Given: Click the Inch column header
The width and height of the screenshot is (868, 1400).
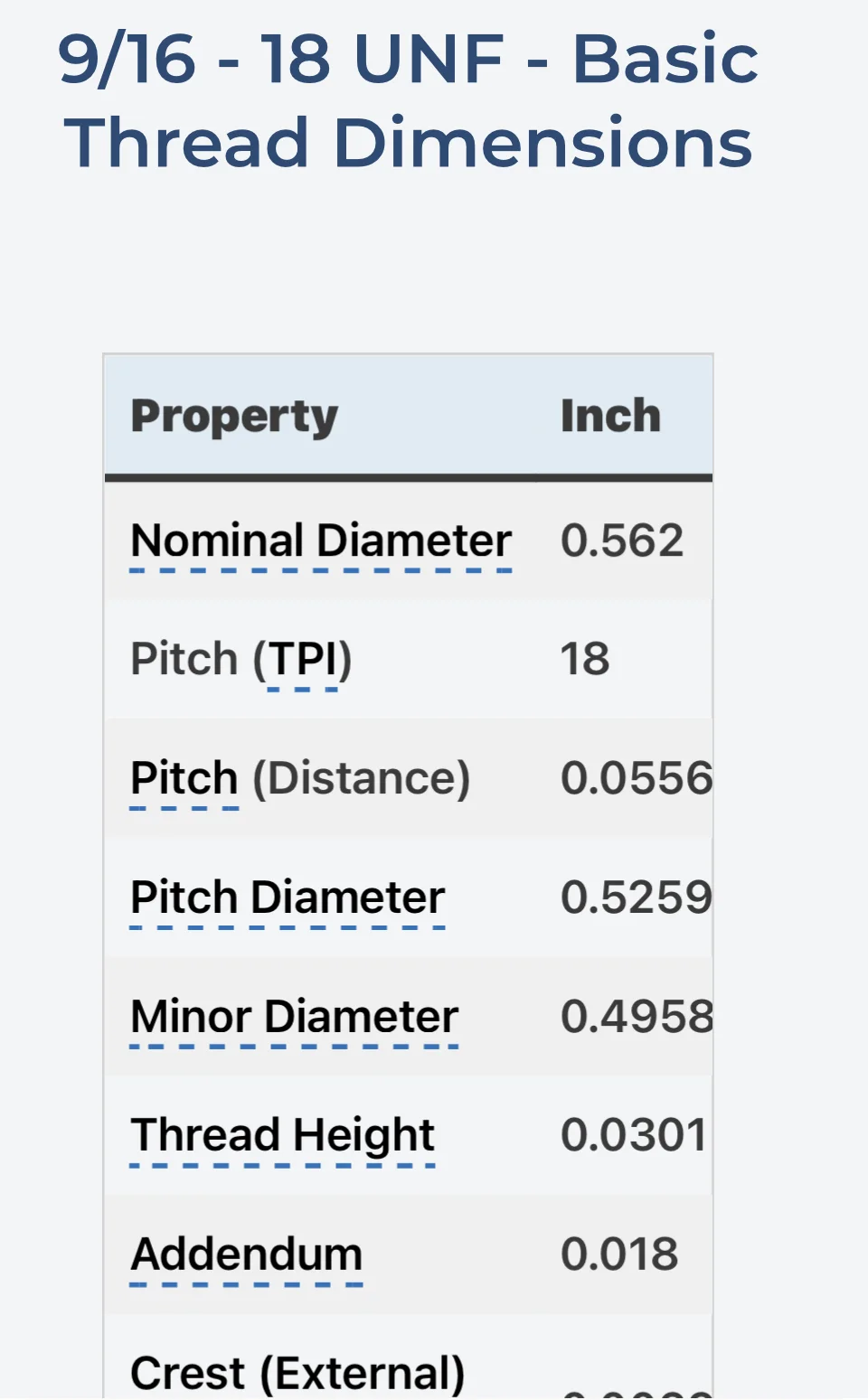Looking at the screenshot, I should click(x=610, y=417).
